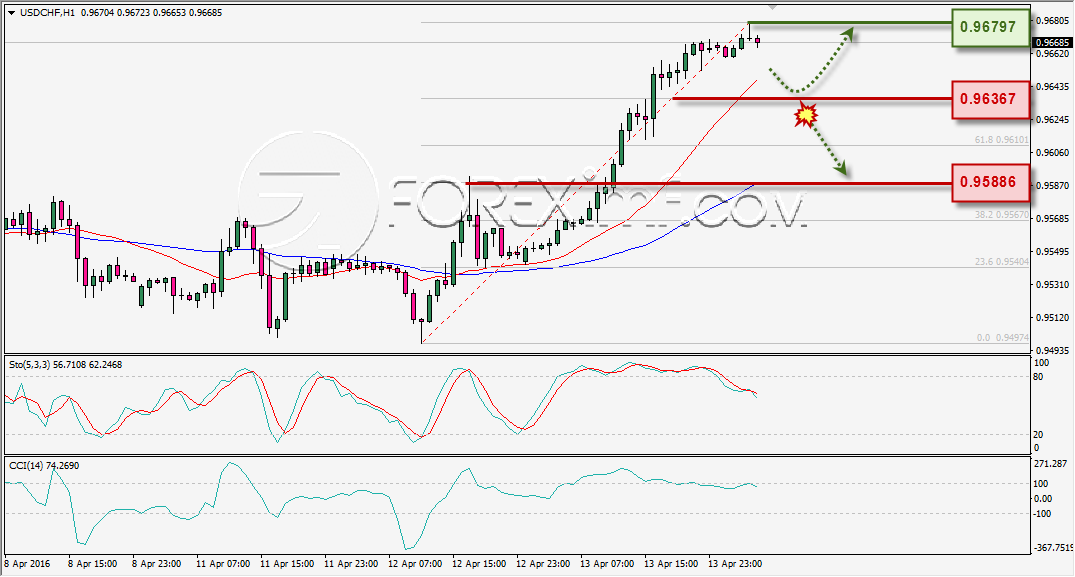Select the 8 Apr 2016 time axis label

(27, 564)
